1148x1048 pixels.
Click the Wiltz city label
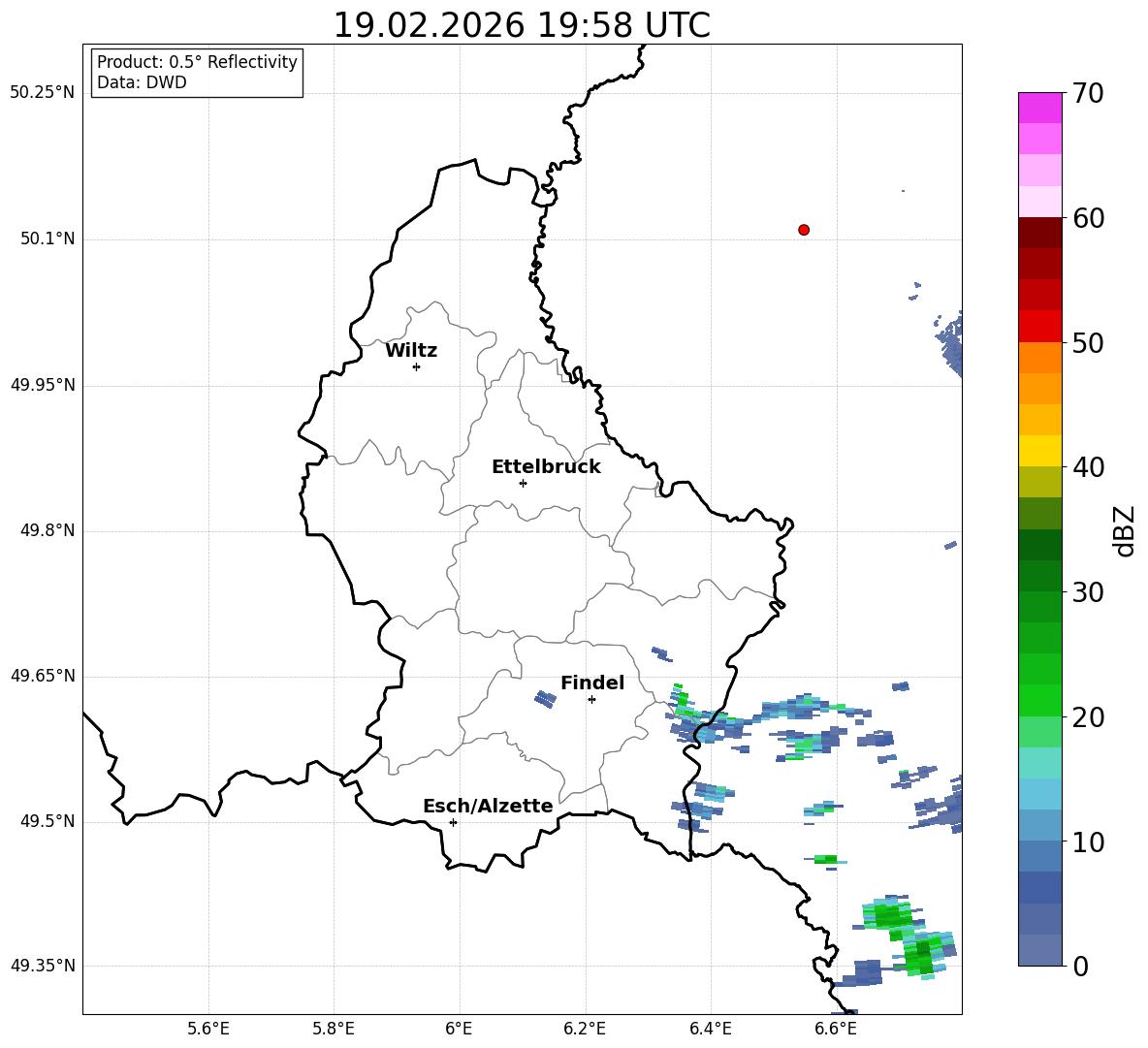(x=411, y=351)
